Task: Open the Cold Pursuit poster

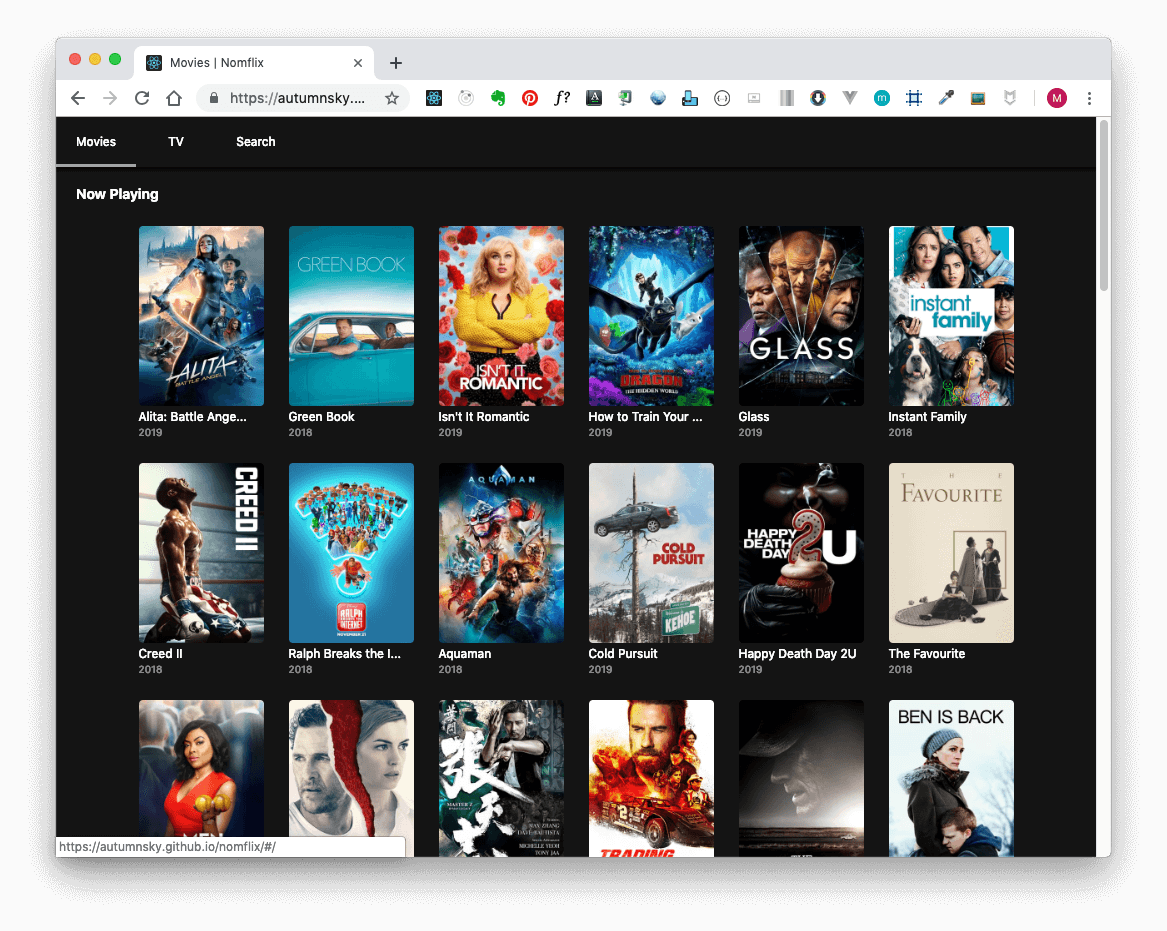Action: coord(651,553)
